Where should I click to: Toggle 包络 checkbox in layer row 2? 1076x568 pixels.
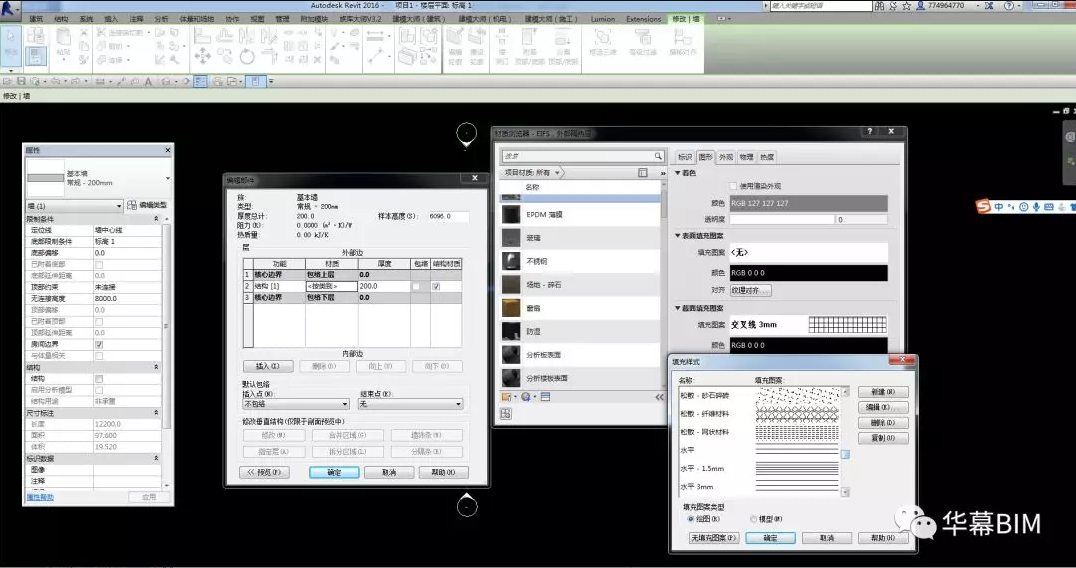coord(417,286)
